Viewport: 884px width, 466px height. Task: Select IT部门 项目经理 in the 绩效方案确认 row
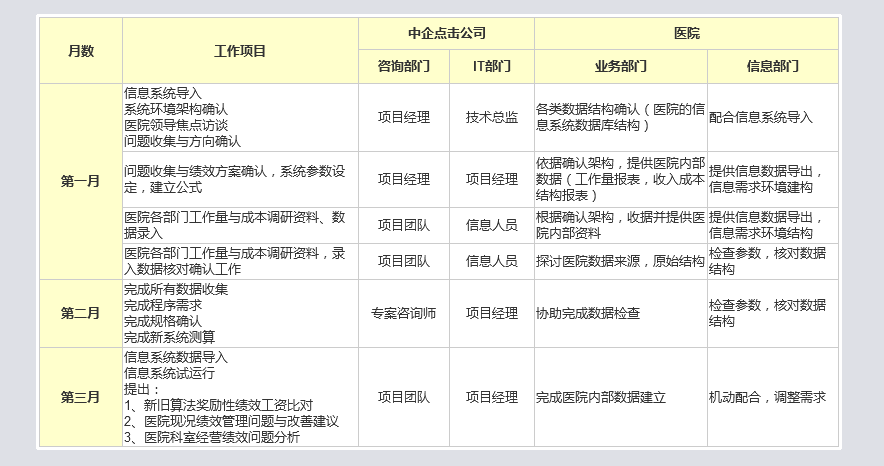pos(492,179)
